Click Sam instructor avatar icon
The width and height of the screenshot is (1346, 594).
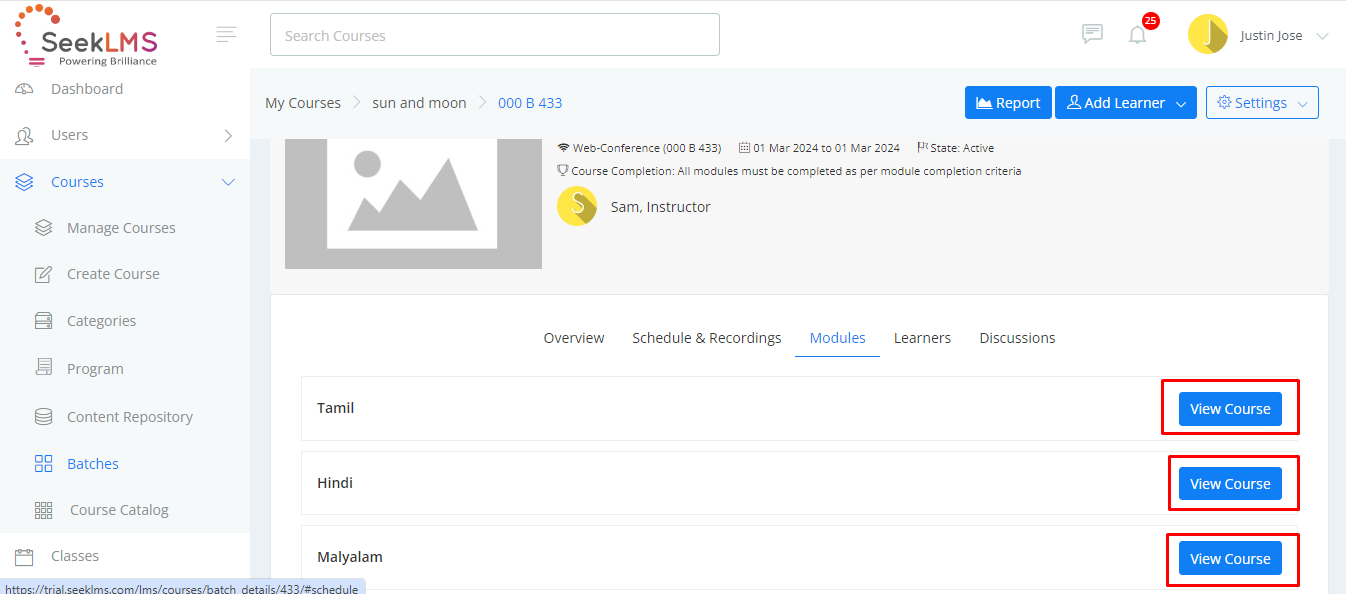pyautogui.click(x=577, y=206)
